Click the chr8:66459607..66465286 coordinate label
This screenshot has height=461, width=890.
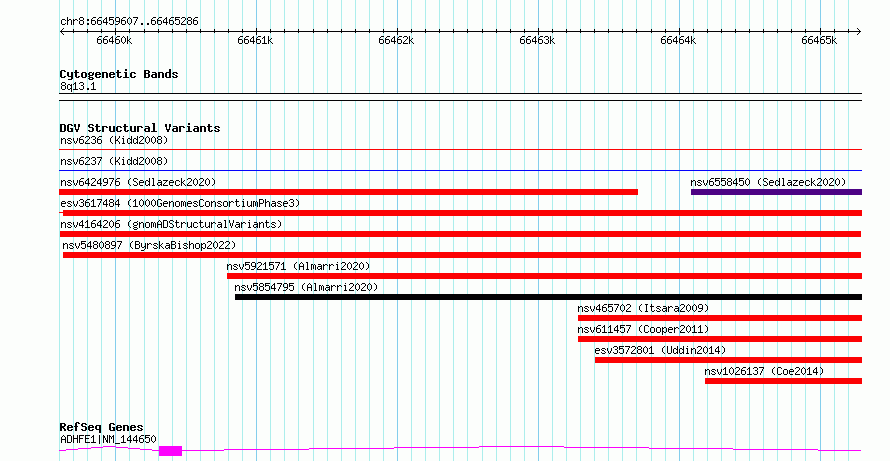click(x=129, y=22)
